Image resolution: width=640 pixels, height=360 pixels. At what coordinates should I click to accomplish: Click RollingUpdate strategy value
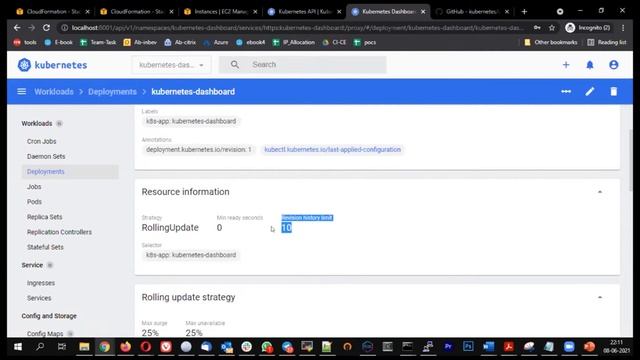[x=170, y=228]
